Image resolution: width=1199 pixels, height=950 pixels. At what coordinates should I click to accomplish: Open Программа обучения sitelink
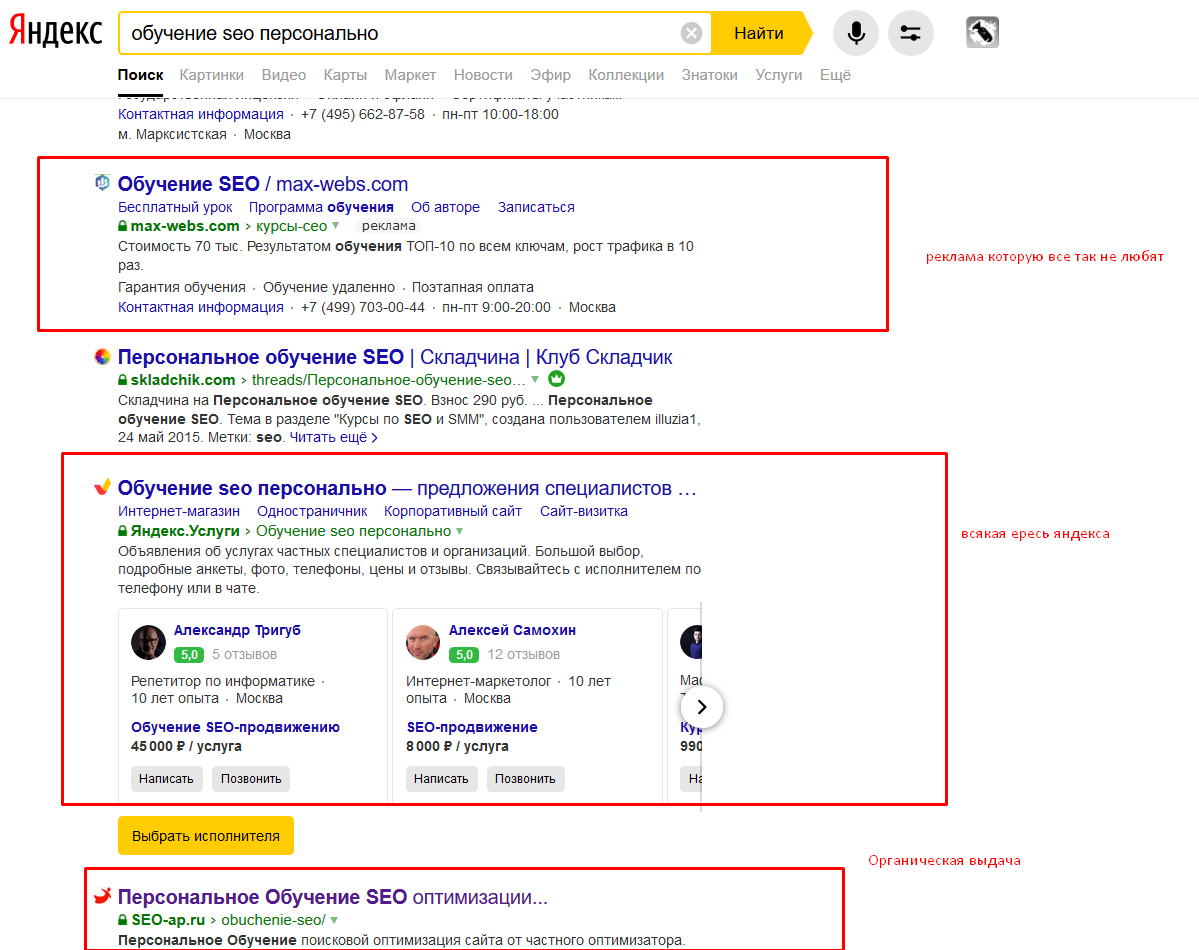pyautogui.click(x=321, y=207)
